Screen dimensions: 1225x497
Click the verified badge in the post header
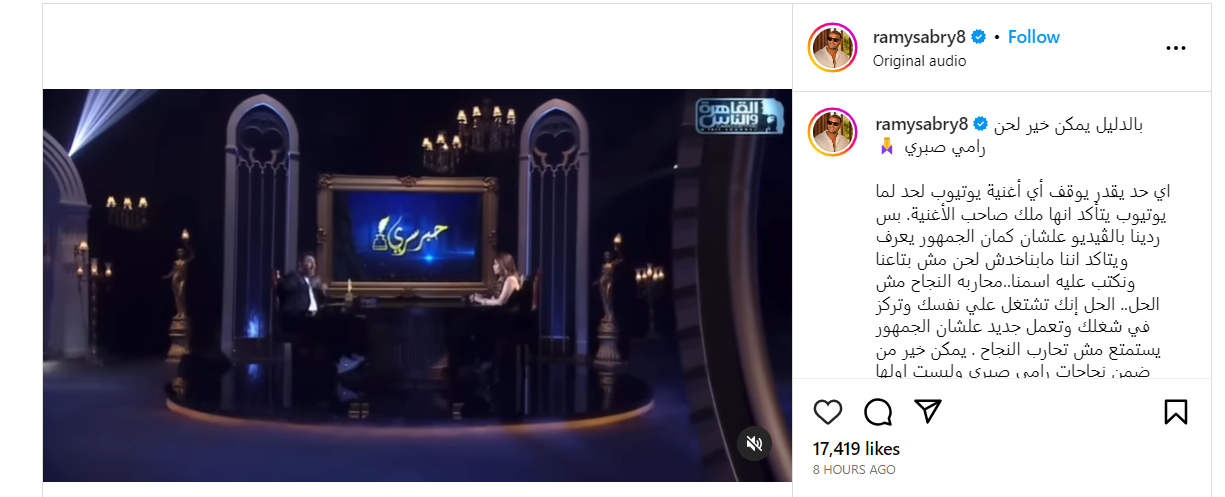(979, 37)
